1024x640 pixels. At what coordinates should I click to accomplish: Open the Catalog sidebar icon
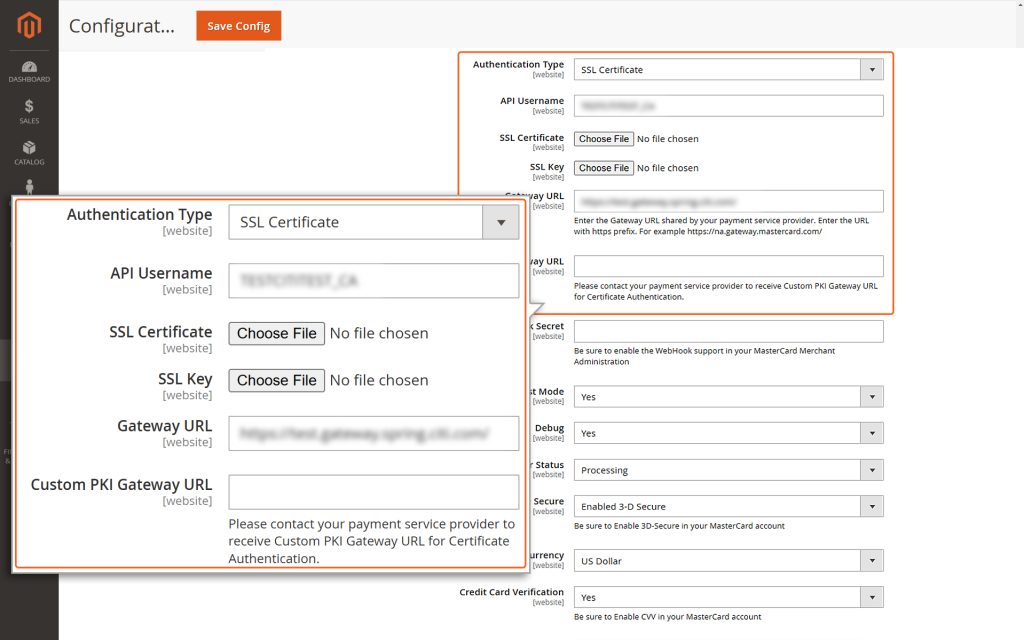tap(29, 153)
